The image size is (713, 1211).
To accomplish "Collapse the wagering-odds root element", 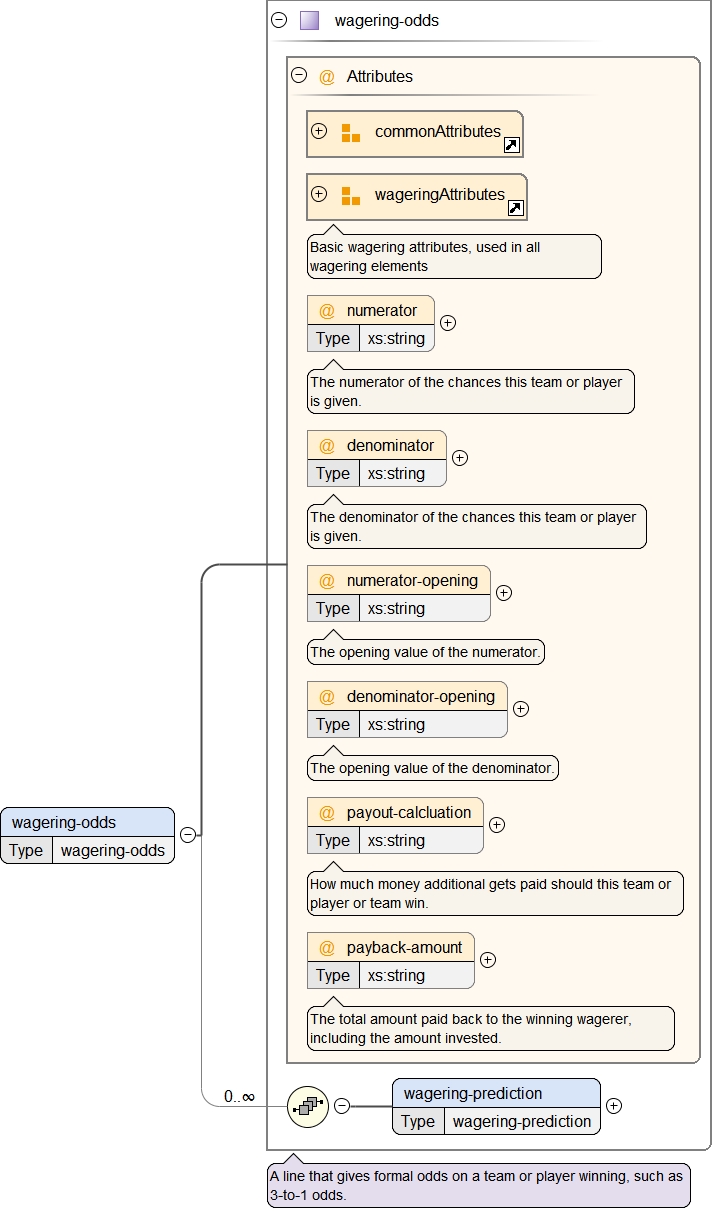I will click(187, 835).
